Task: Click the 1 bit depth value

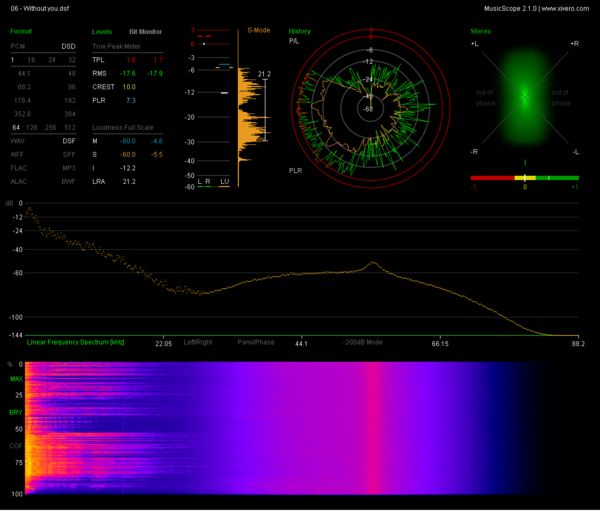Action: coord(13,60)
